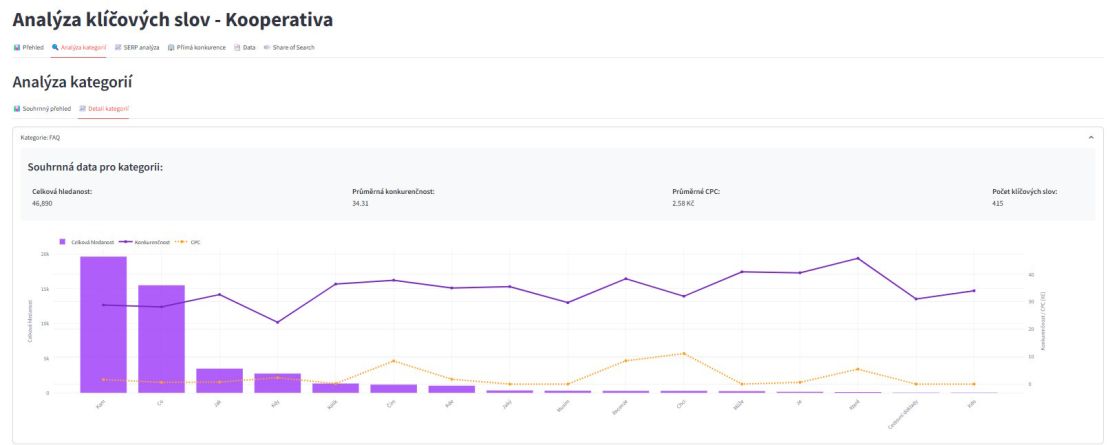Click the Konkurenčnost line's lowest point above Kdy

(278, 322)
